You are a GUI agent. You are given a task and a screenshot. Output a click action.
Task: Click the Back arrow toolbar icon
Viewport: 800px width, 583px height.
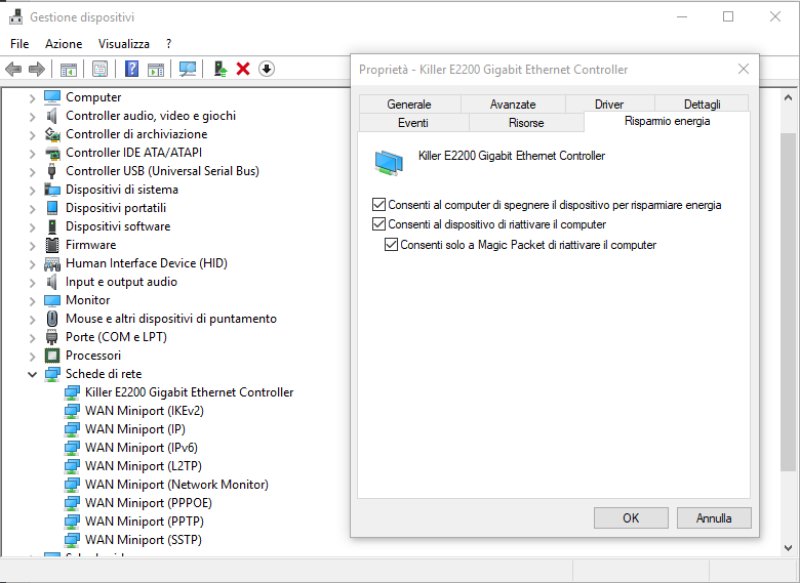[x=13, y=69]
